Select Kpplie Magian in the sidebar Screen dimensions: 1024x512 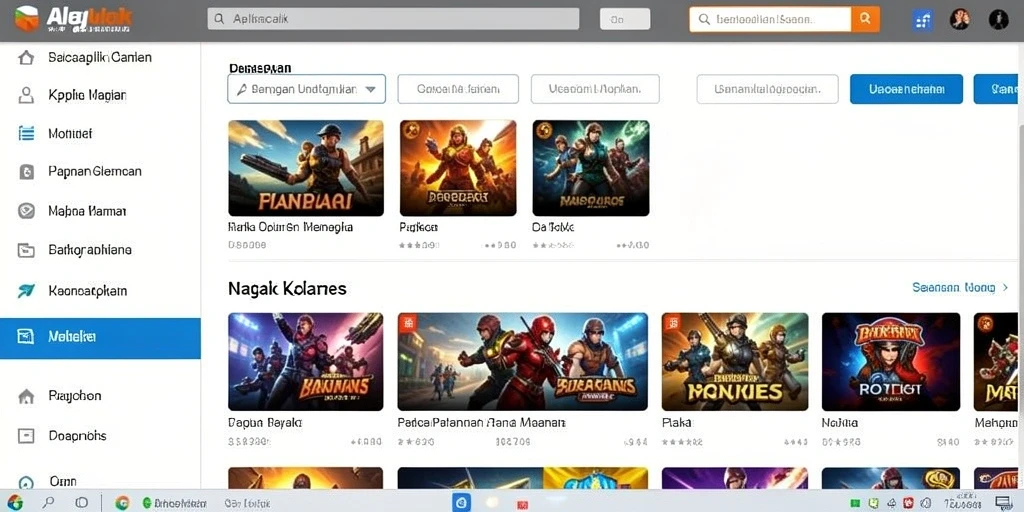click(x=87, y=95)
